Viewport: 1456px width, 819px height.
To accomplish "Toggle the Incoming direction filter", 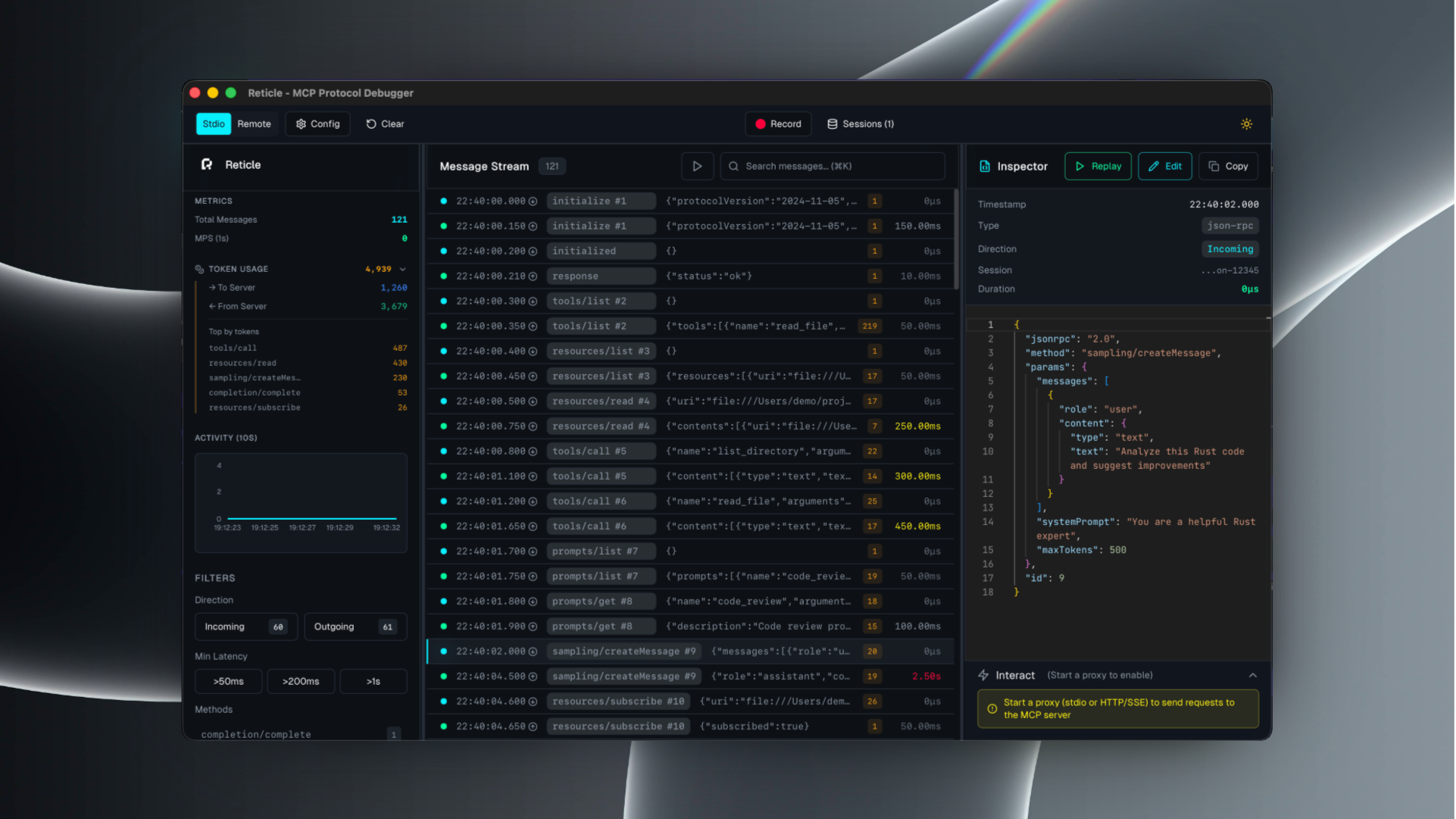I will coord(245,627).
